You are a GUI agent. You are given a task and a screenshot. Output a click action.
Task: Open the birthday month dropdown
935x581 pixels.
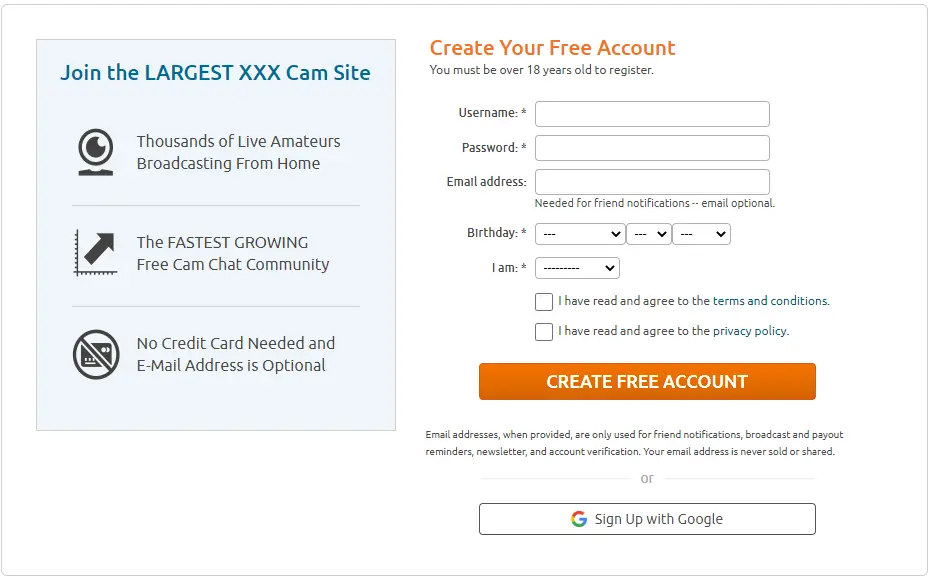580,234
